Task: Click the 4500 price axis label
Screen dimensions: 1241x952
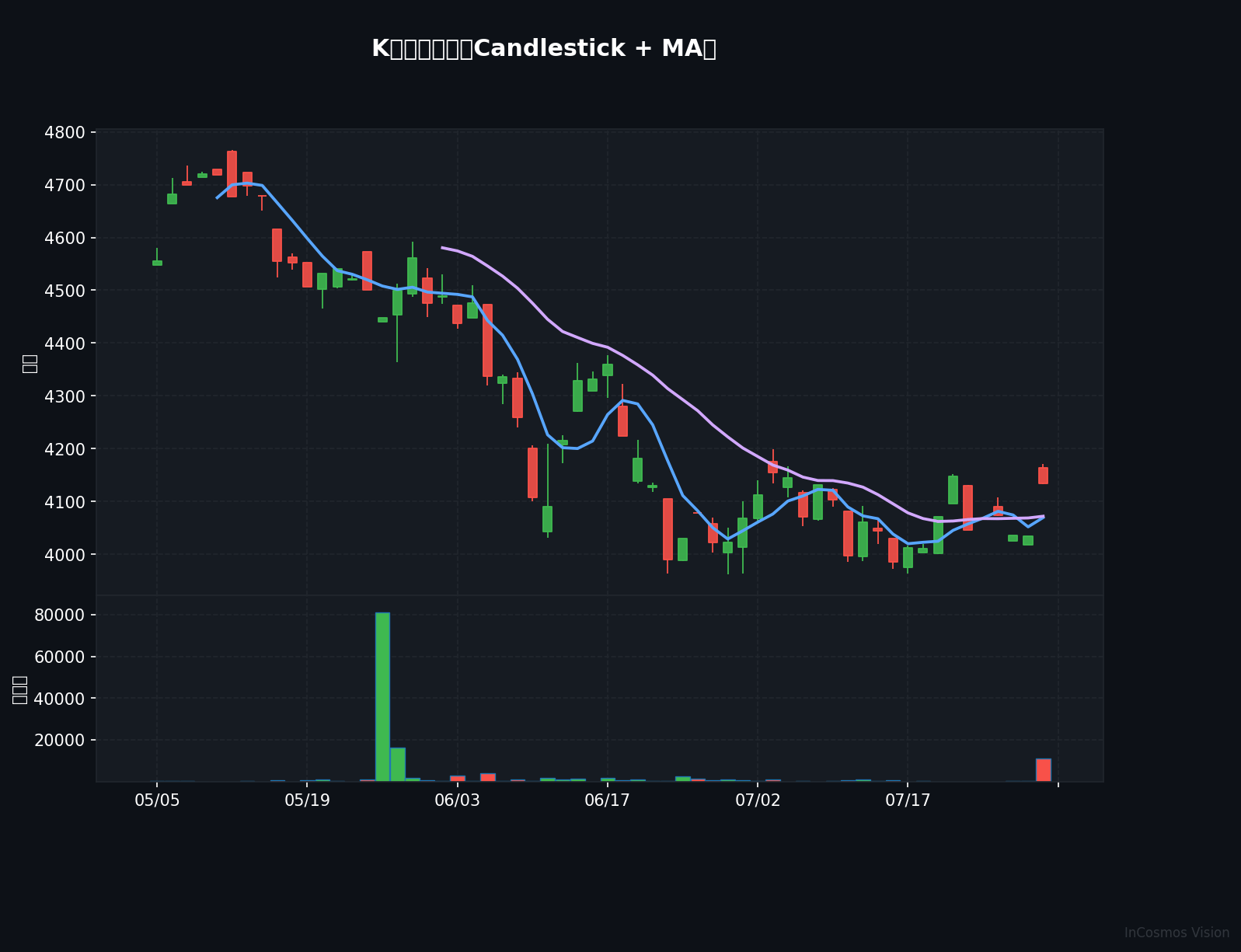Action: coord(65,291)
